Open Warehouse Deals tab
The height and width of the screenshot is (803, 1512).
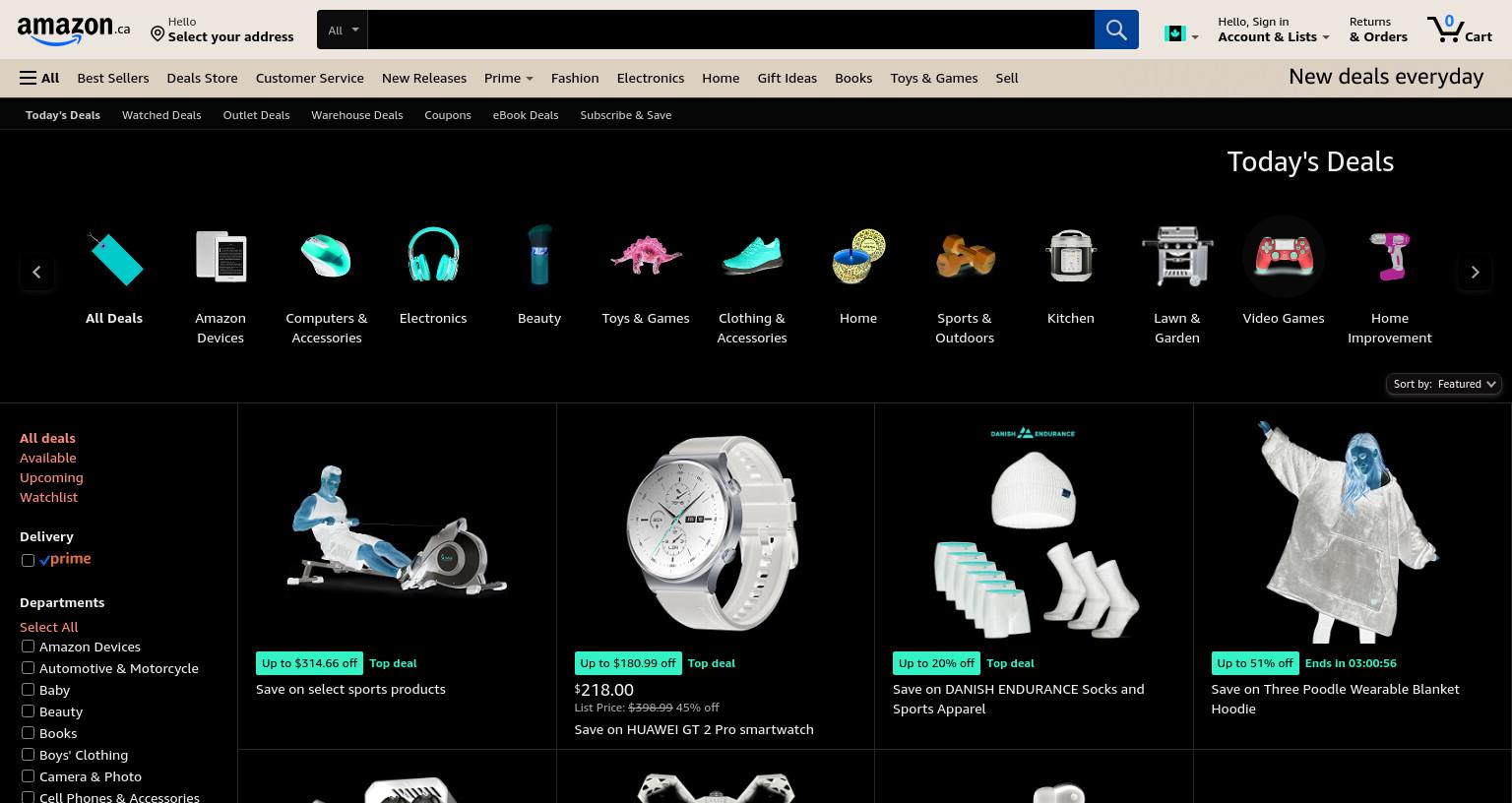(x=357, y=115)
